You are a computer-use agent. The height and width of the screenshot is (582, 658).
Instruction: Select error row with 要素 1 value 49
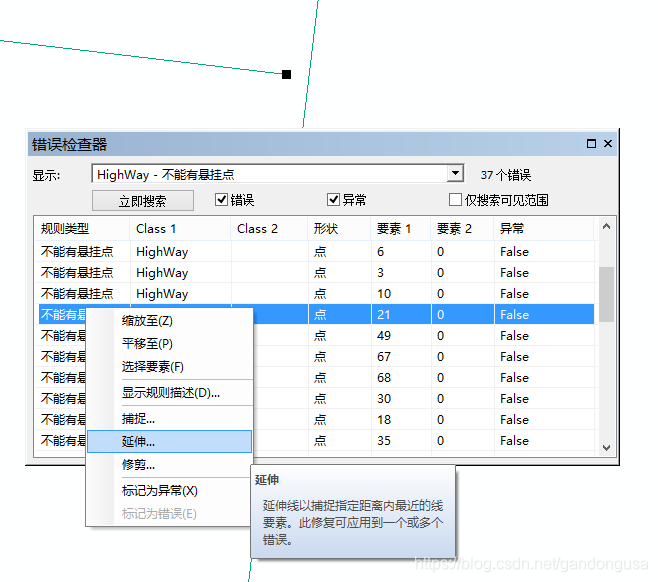click(315, 336)
